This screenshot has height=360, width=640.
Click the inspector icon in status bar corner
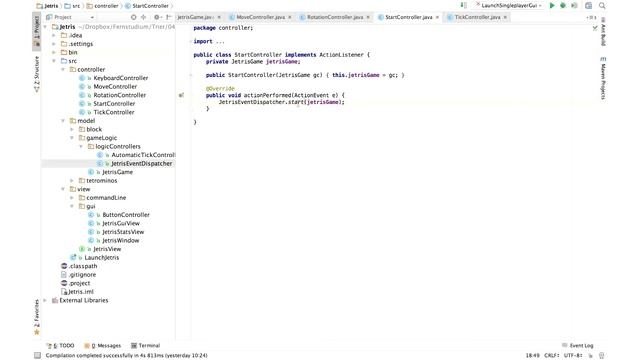[602, 356]
